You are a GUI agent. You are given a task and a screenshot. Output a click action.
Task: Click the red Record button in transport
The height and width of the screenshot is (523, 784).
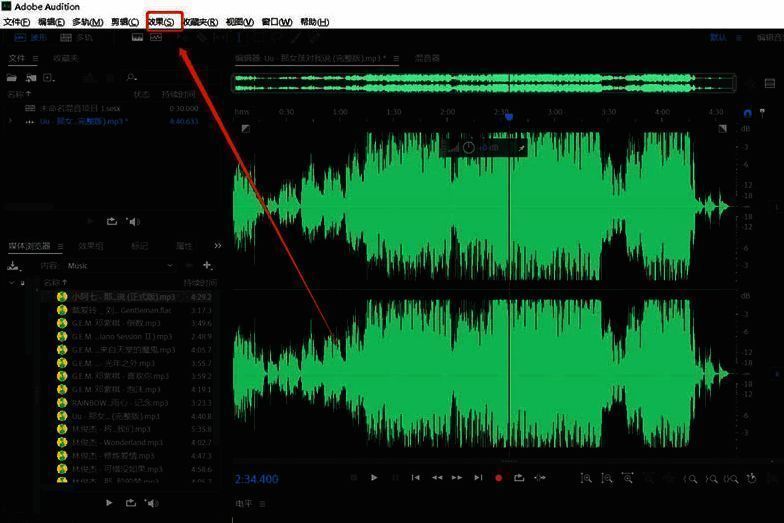(x=498, y=478)
